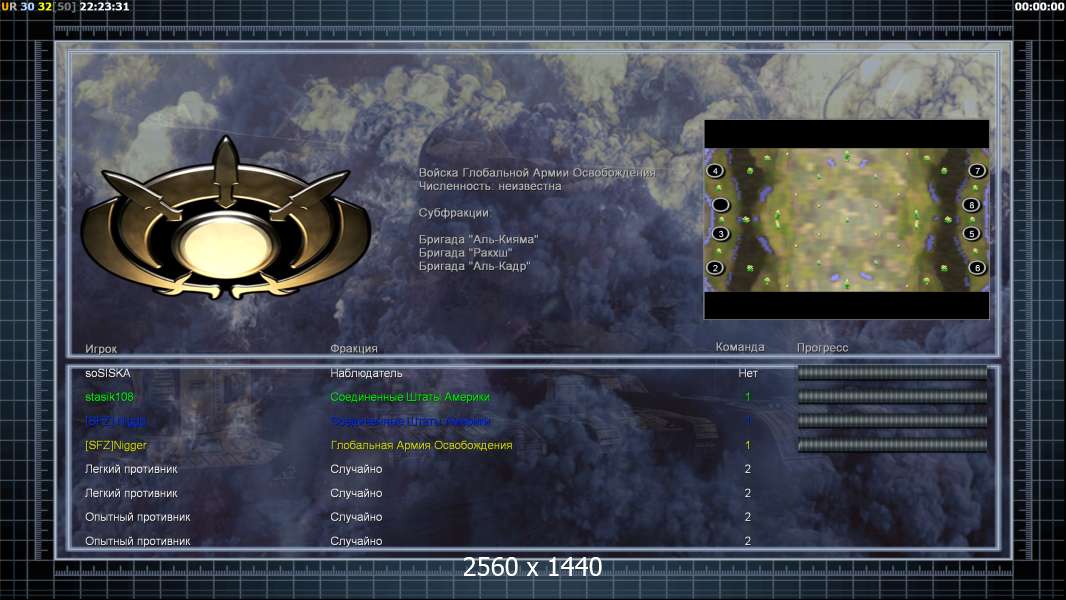This screenshot has height=600, width=1066.
Task: Click the Команда column header
Action: (740, 347)
